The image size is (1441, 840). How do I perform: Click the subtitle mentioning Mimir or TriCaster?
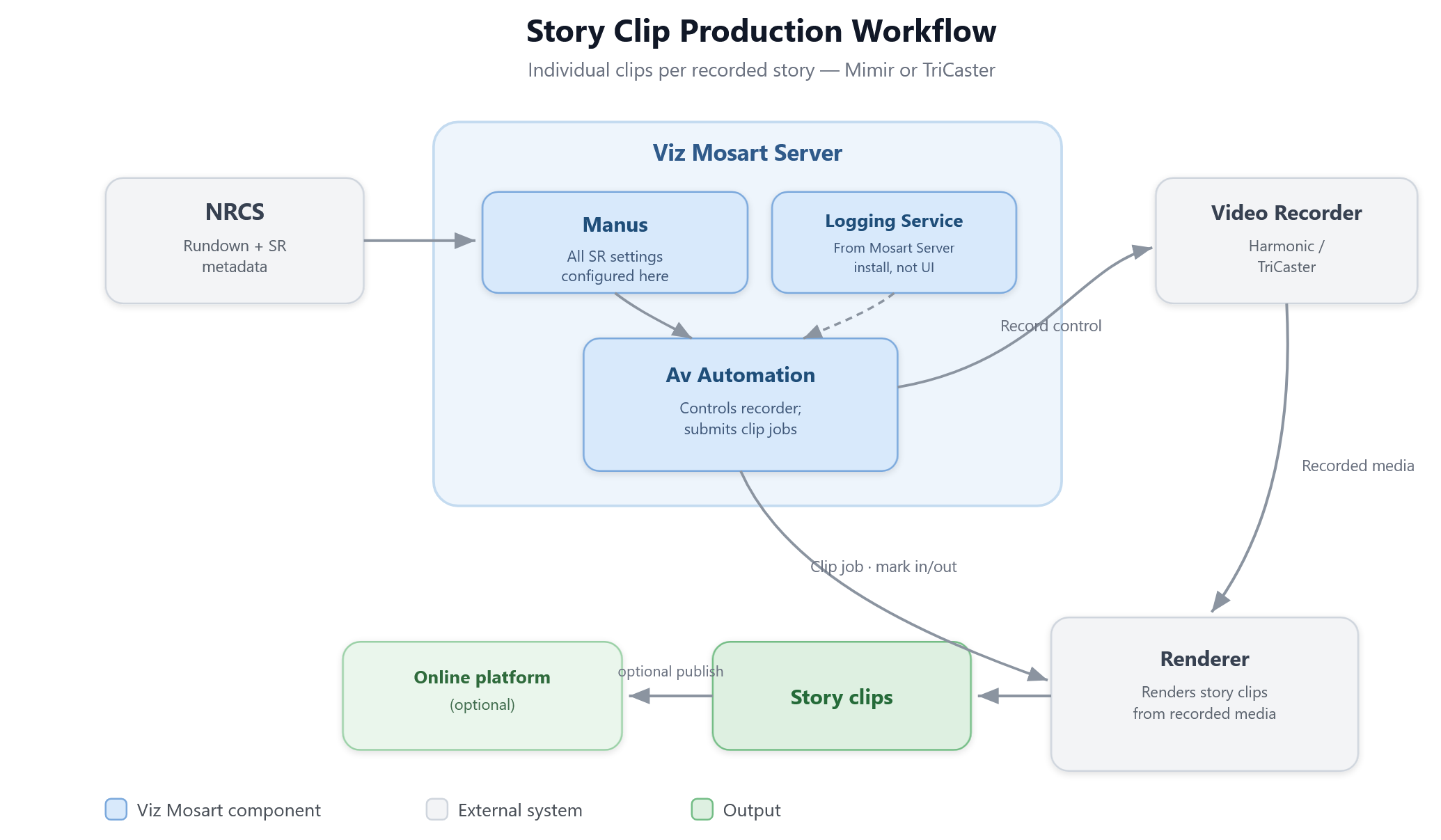coord(762,70)
